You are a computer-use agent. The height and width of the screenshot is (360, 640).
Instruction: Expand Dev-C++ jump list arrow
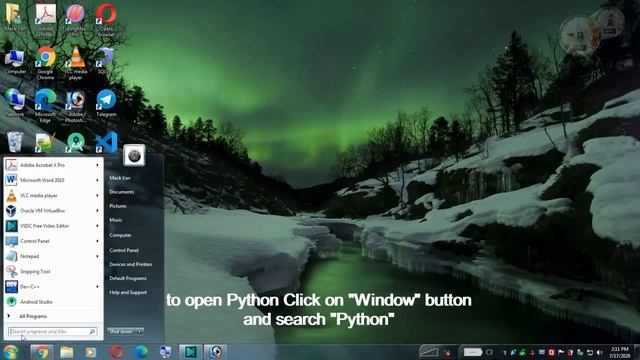97,287
